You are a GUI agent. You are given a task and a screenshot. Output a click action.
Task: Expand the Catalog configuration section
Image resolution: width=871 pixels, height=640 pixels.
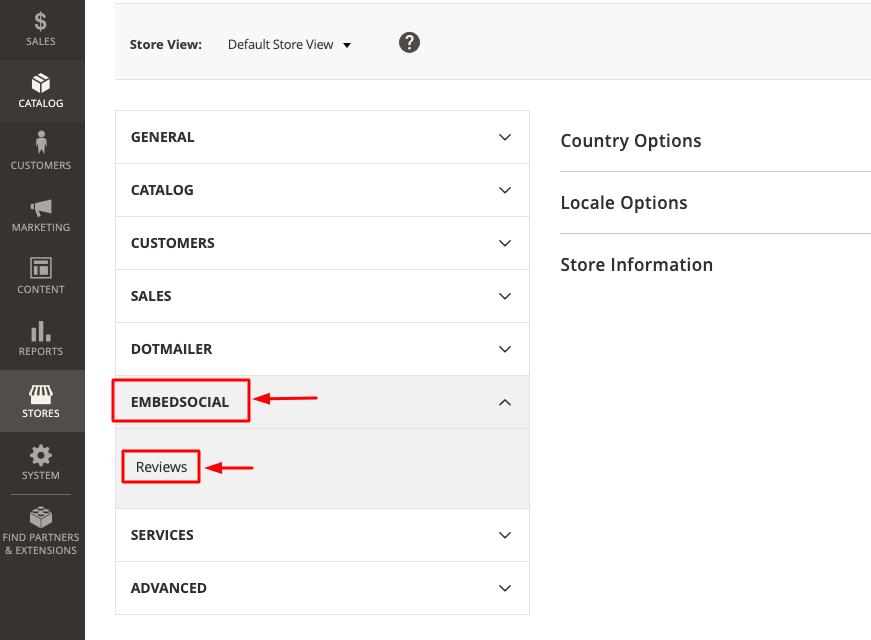[x=322, y=190]
